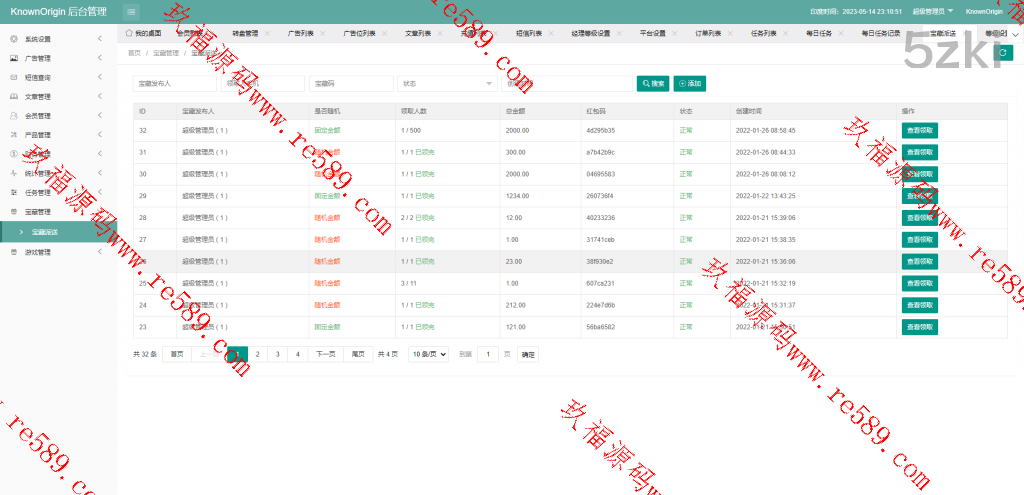1024x495 pixels.
Task: Open the 状态 filter dropdown
Action: 446,83
